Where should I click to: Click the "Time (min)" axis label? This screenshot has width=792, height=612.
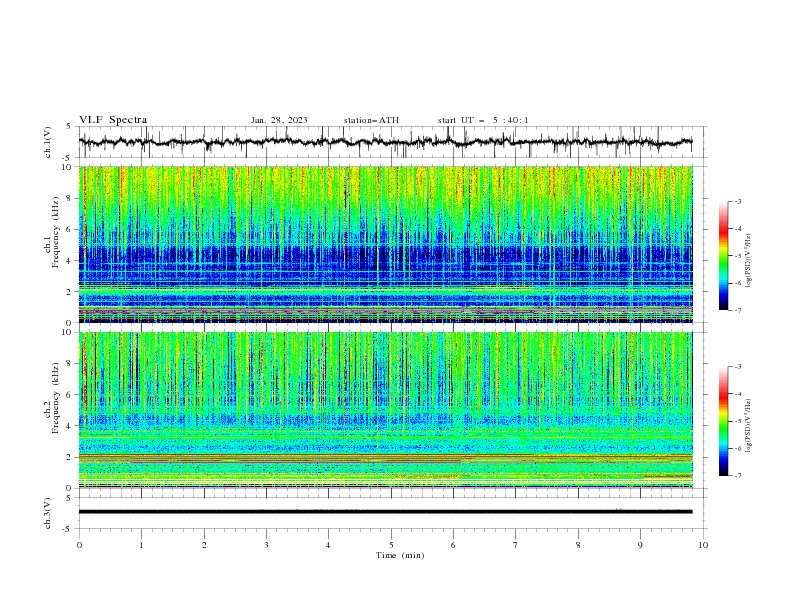click(x=400, y=555)
